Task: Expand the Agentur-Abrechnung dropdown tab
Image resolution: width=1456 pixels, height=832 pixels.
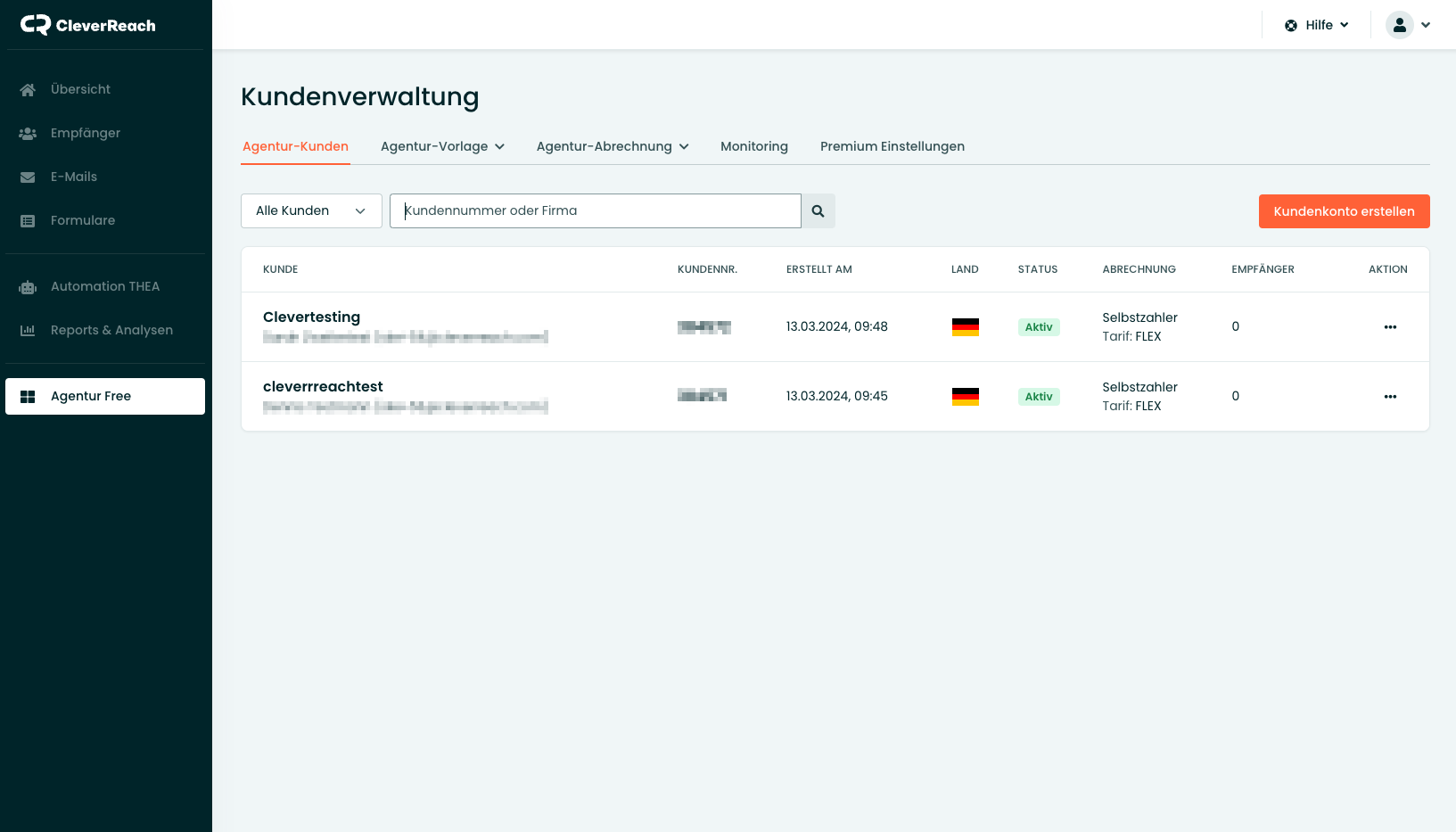Action: pyautogui.click(x=613, y=146)
